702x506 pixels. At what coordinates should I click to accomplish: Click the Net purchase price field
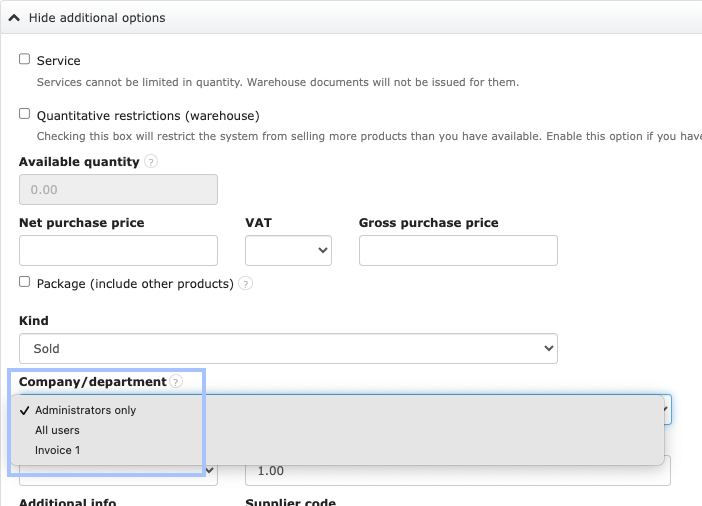coord(118,250)
